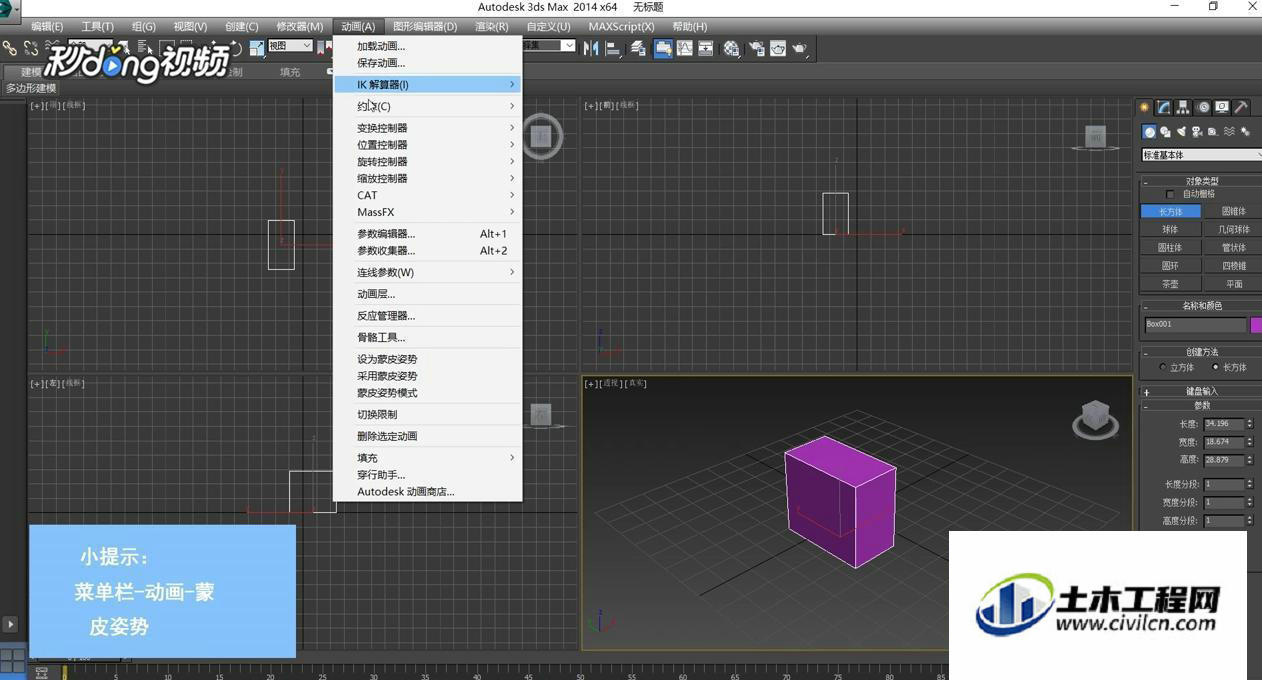The height and width of the screenshot is (680, 1262).
Task: Click the Render Setup icon
Action: click(x=757, y=47)
